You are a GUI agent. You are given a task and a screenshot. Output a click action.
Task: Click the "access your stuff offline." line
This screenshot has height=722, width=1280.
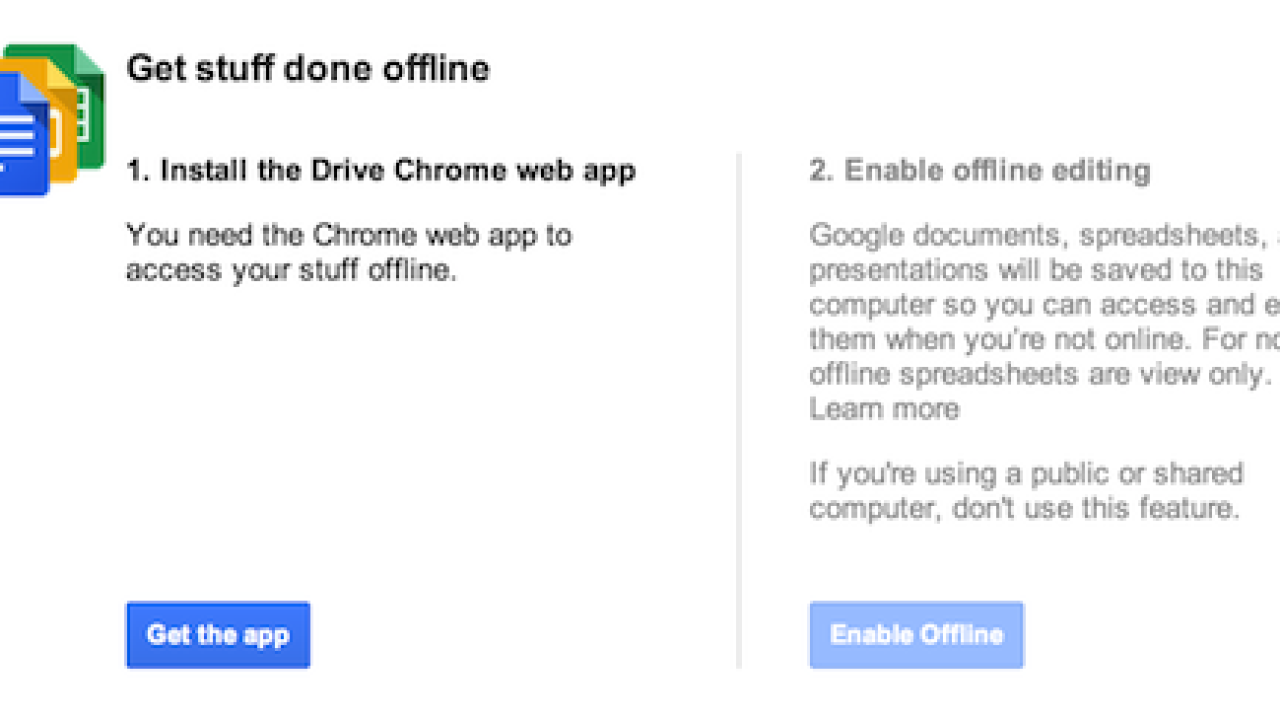coord(291,270)
